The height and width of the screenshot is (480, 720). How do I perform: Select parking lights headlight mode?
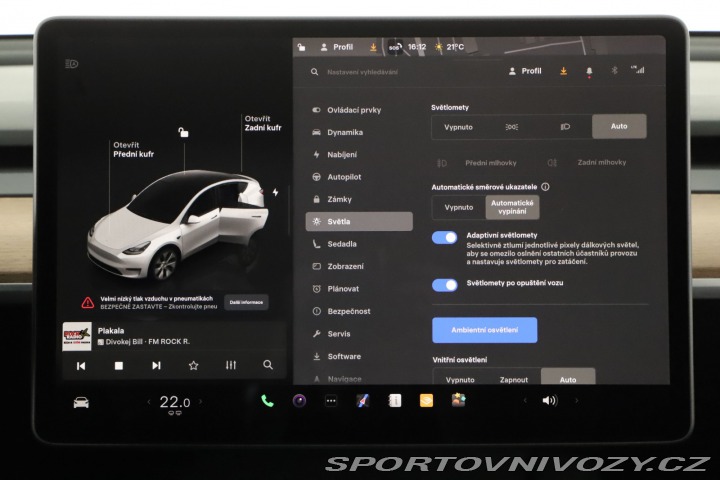(x=512, y=127)
